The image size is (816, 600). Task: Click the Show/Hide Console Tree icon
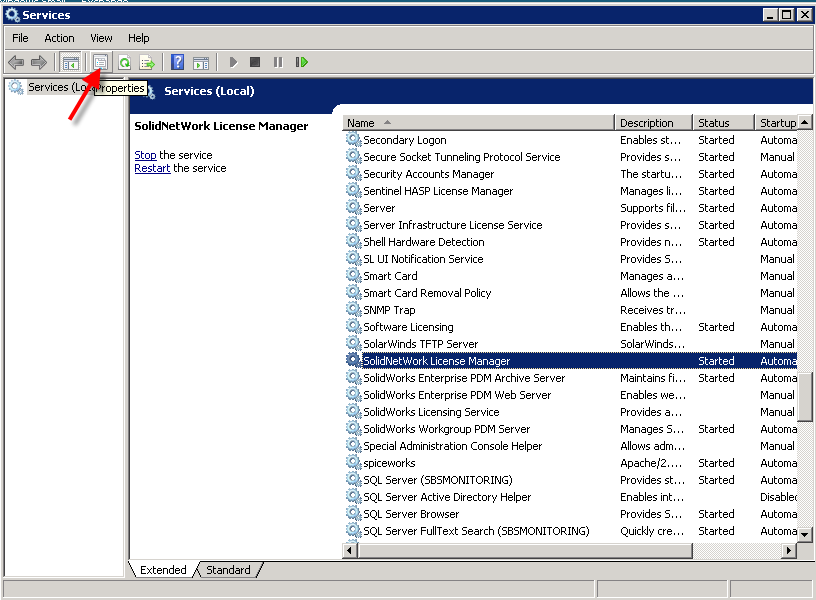point(71,62)
